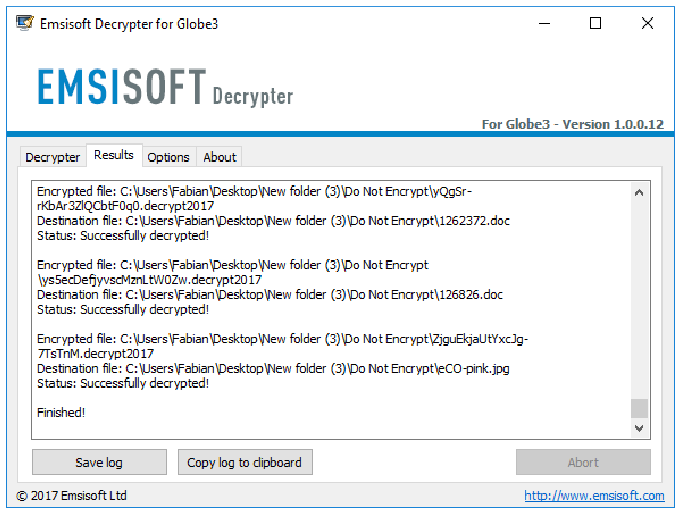Click the empty scrollbar track above the thumb

point(639,300)
